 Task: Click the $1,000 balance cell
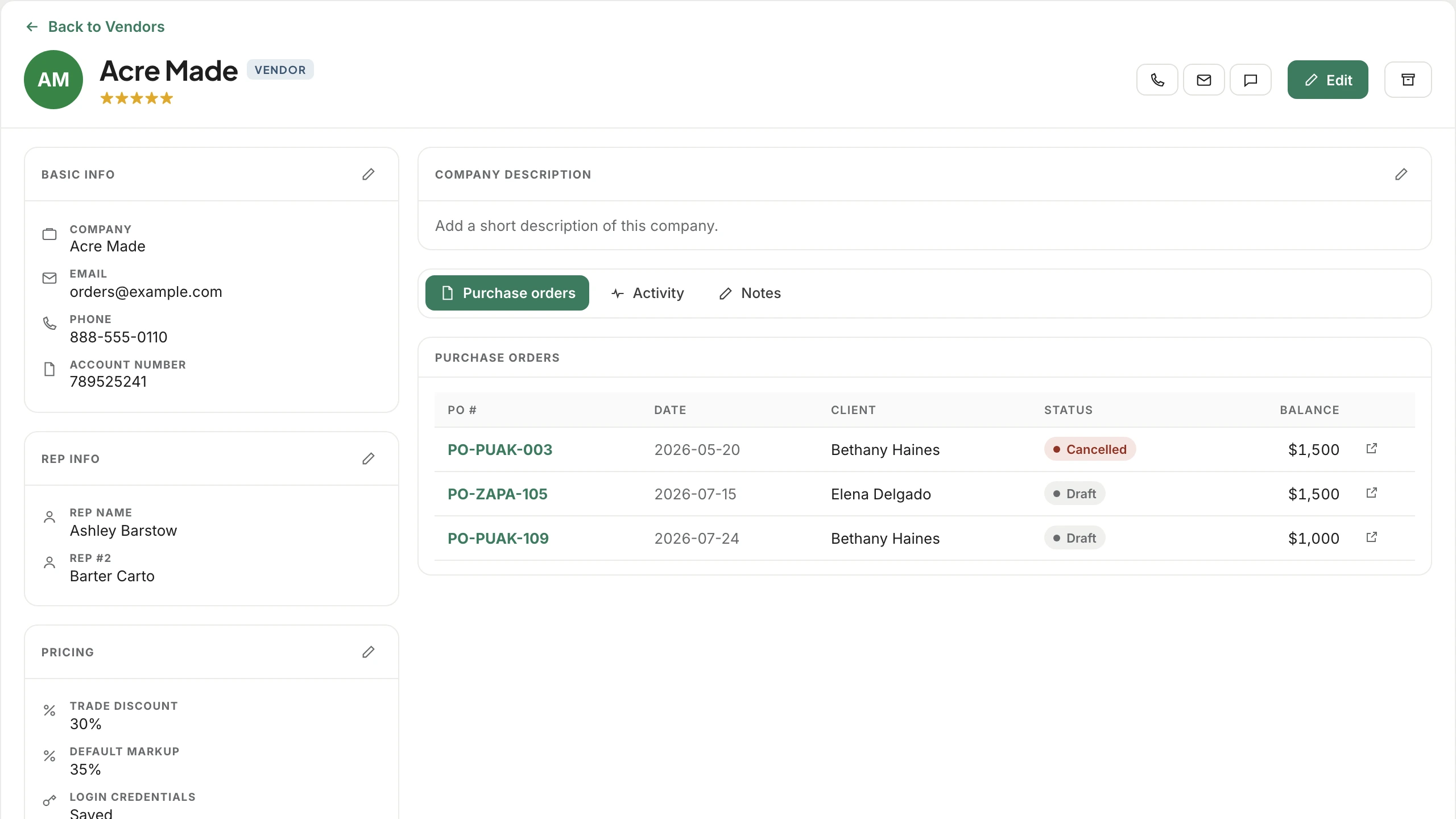[1314, 538]
